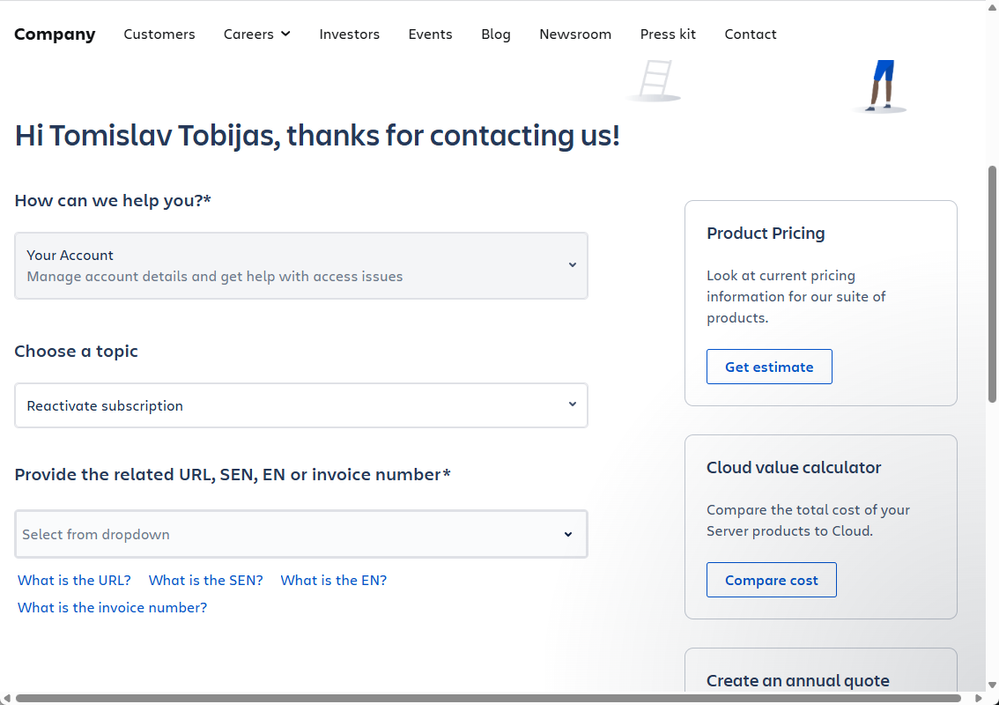Open the 'What is the EN?' link
Screen dimensions: 999x705
point(333,580)
